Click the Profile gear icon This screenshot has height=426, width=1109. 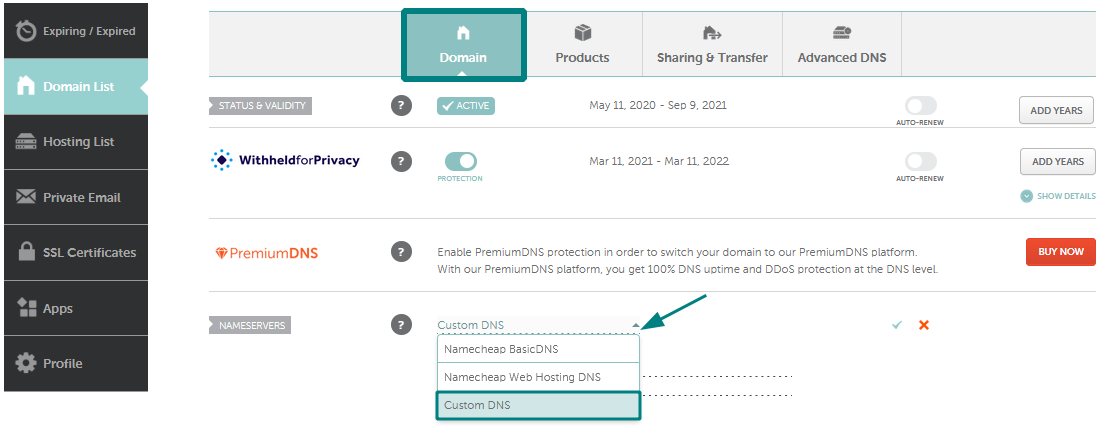point(26,363)
